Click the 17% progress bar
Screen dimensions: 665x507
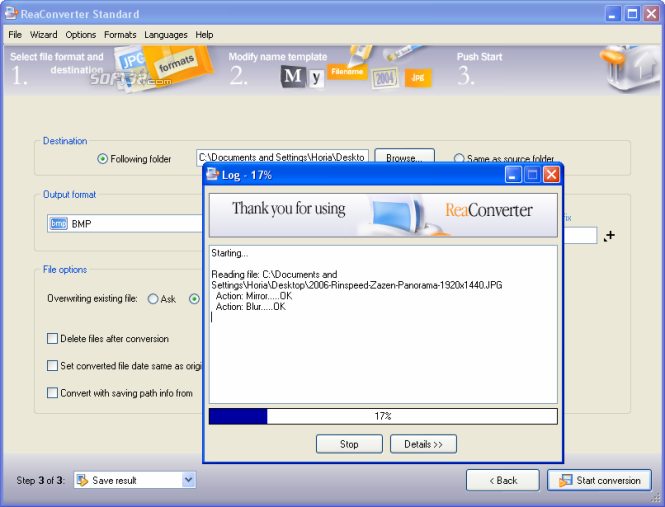click(x=383, y=416)
